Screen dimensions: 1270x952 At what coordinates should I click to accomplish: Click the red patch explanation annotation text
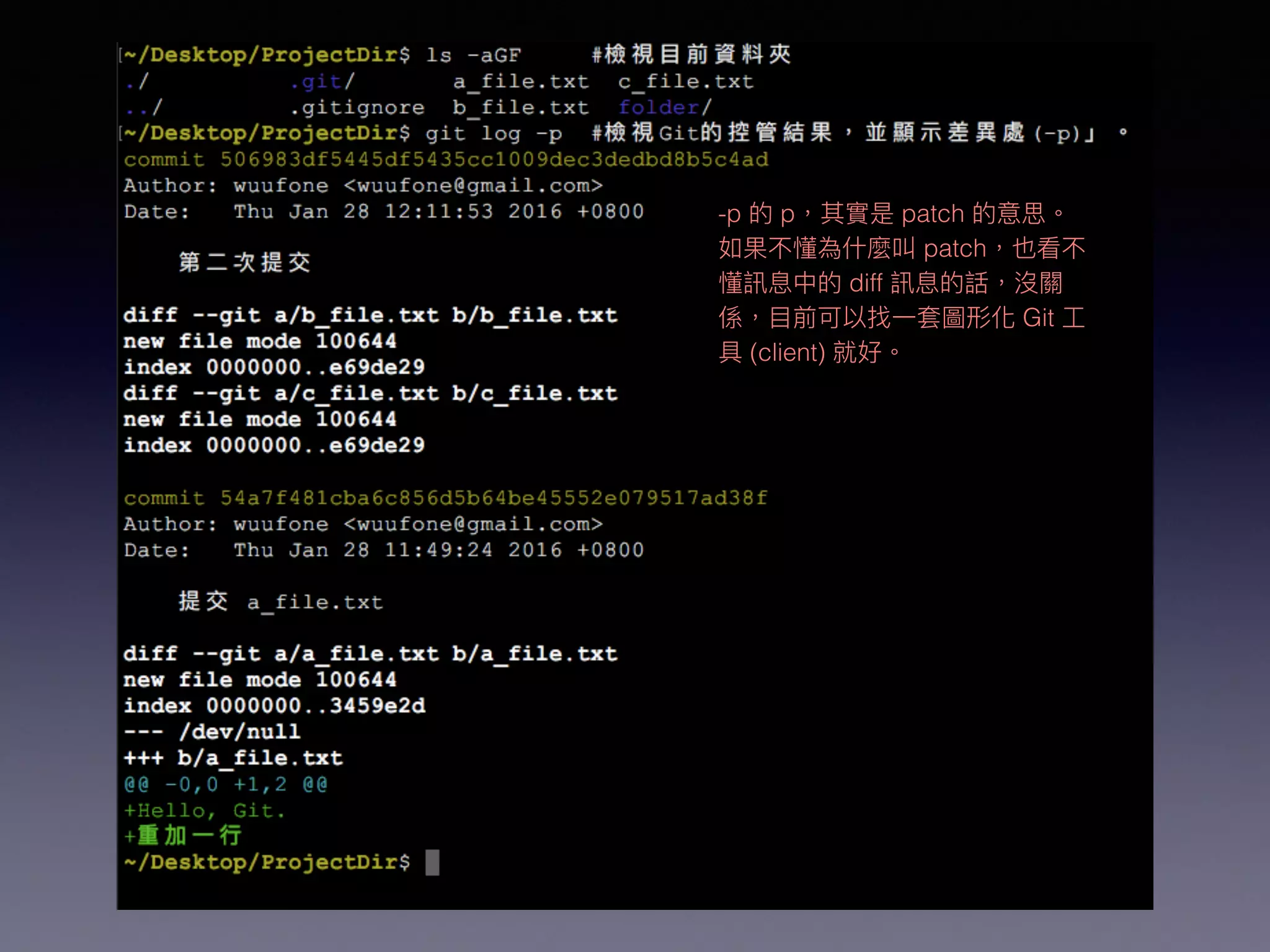(901, 283)
